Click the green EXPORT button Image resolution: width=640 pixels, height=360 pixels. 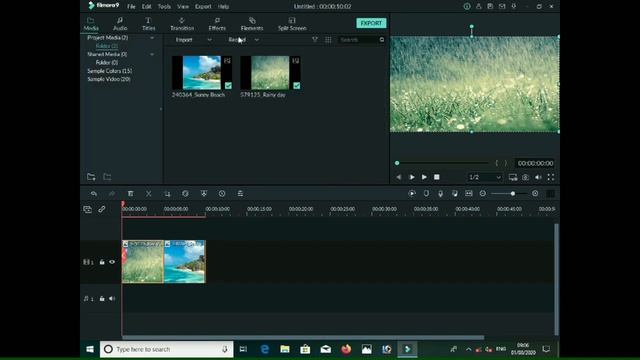(x=371, y=23)
